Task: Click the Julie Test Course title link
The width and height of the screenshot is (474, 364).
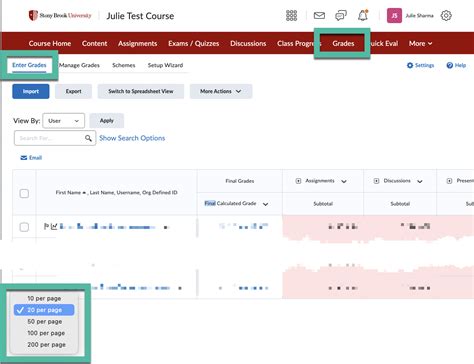Action: pyautogui.click(x=140, y=16)
